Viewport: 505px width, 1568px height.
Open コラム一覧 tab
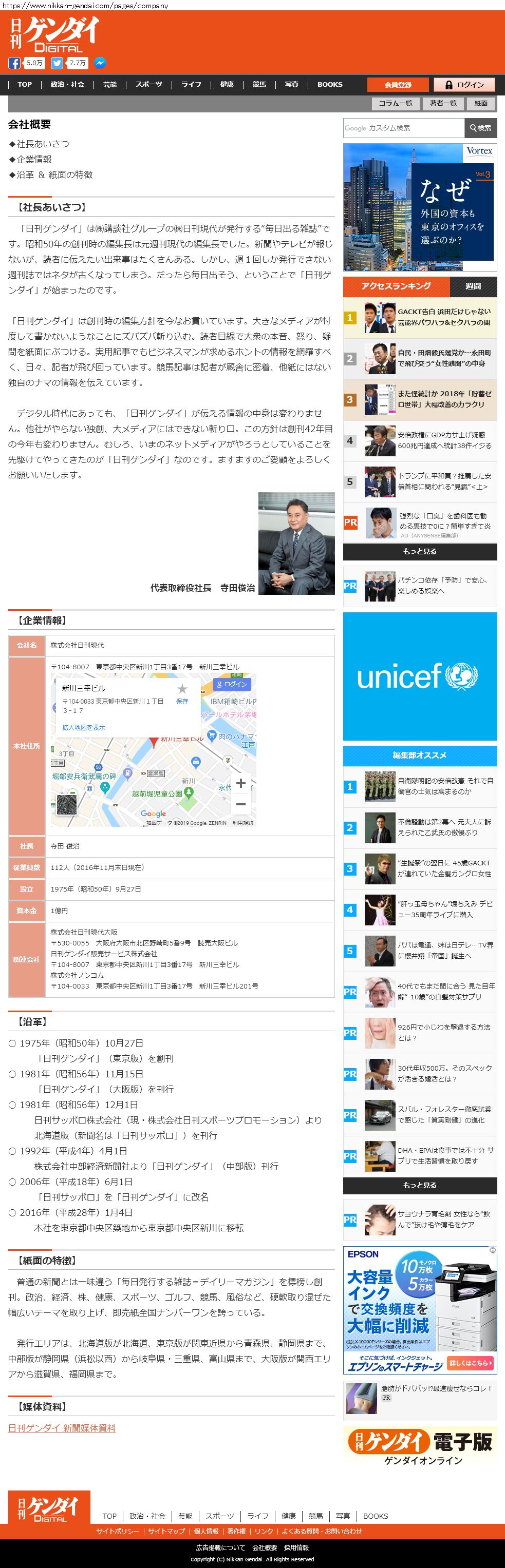[396, 104]
